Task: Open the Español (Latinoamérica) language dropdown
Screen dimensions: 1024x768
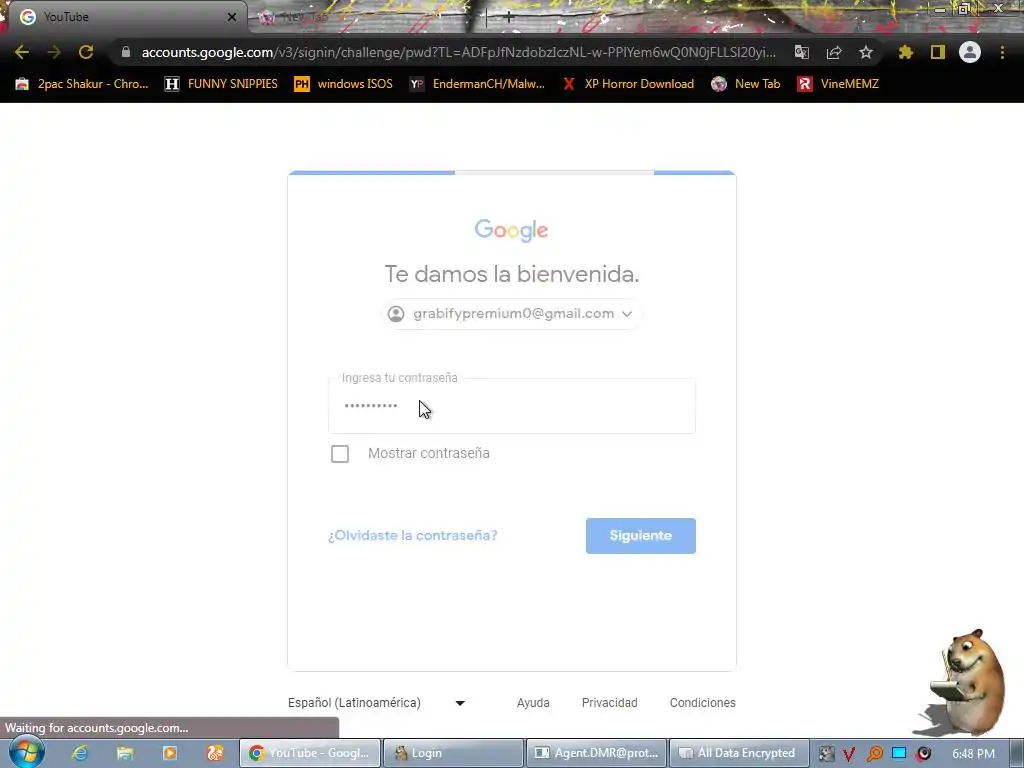Action: [377, 703]
